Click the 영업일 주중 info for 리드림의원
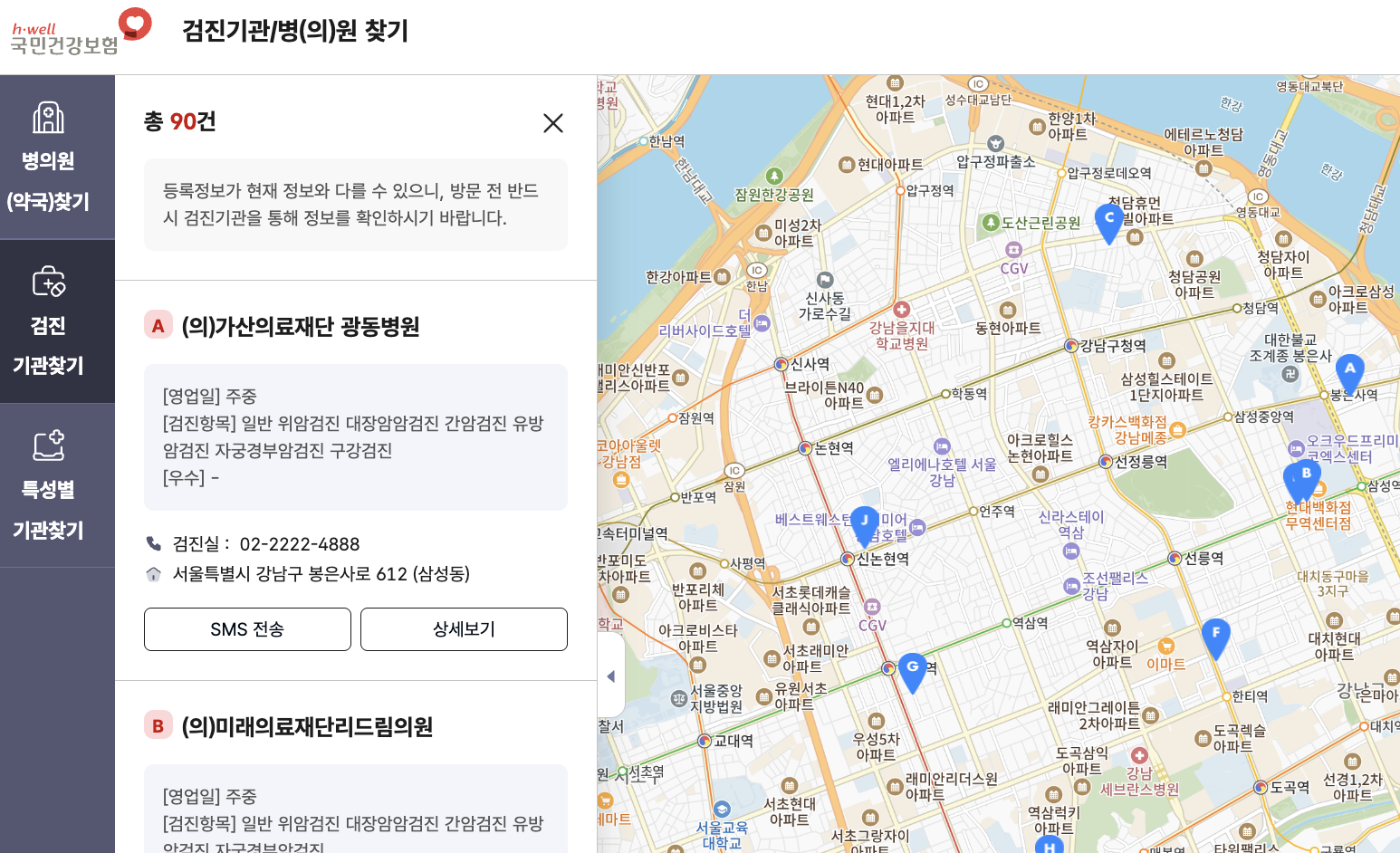Image resolution: width=1400 pixels, height=853 pixels. (x=209, y=797)
